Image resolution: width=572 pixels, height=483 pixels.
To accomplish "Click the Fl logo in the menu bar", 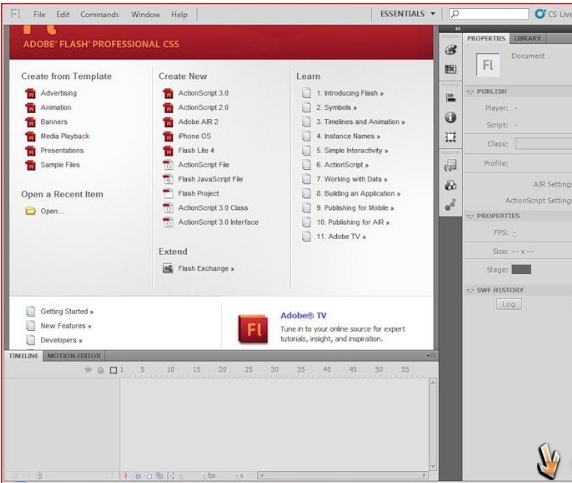I will coord(16,14).
